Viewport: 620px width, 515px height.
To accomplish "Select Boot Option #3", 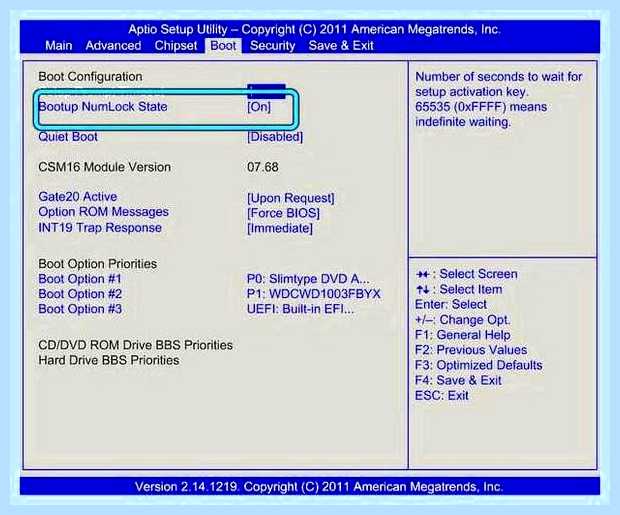I will tap(80, 309).
